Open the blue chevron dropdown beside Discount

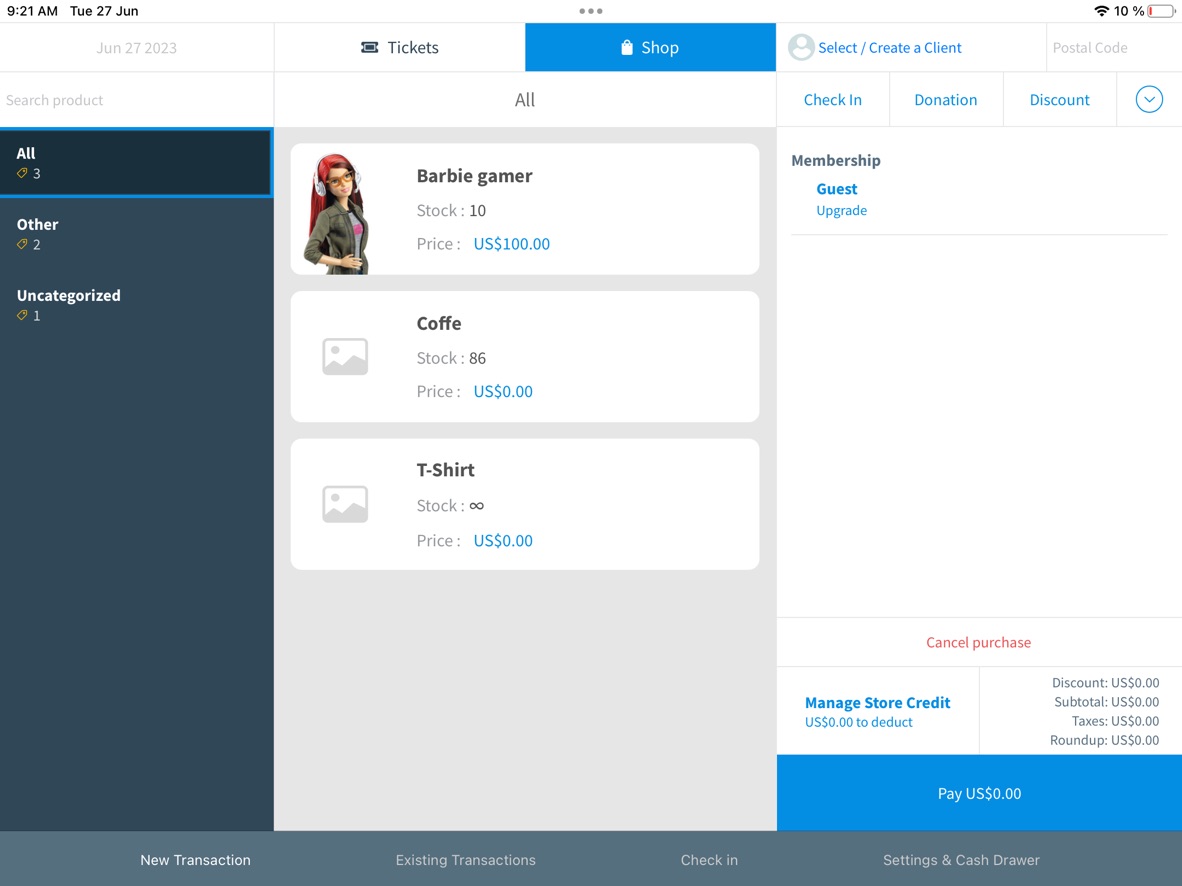1149,99
